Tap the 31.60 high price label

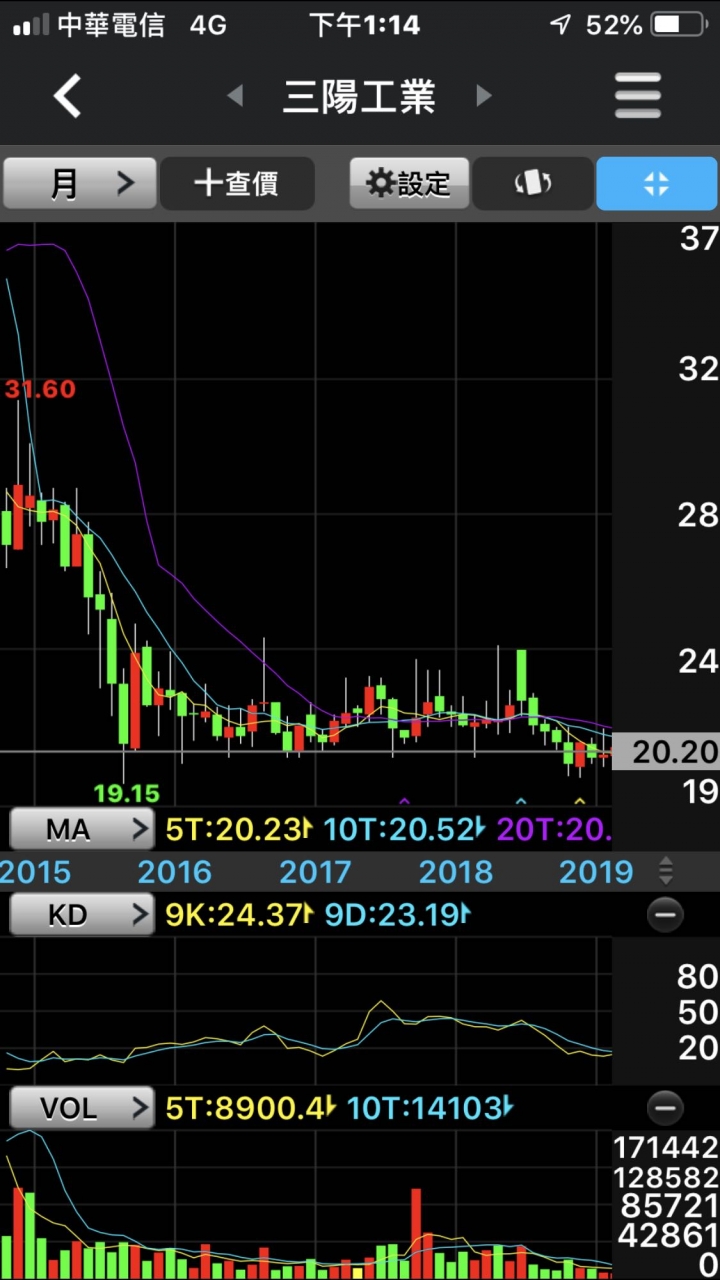[x=40, y=389]
